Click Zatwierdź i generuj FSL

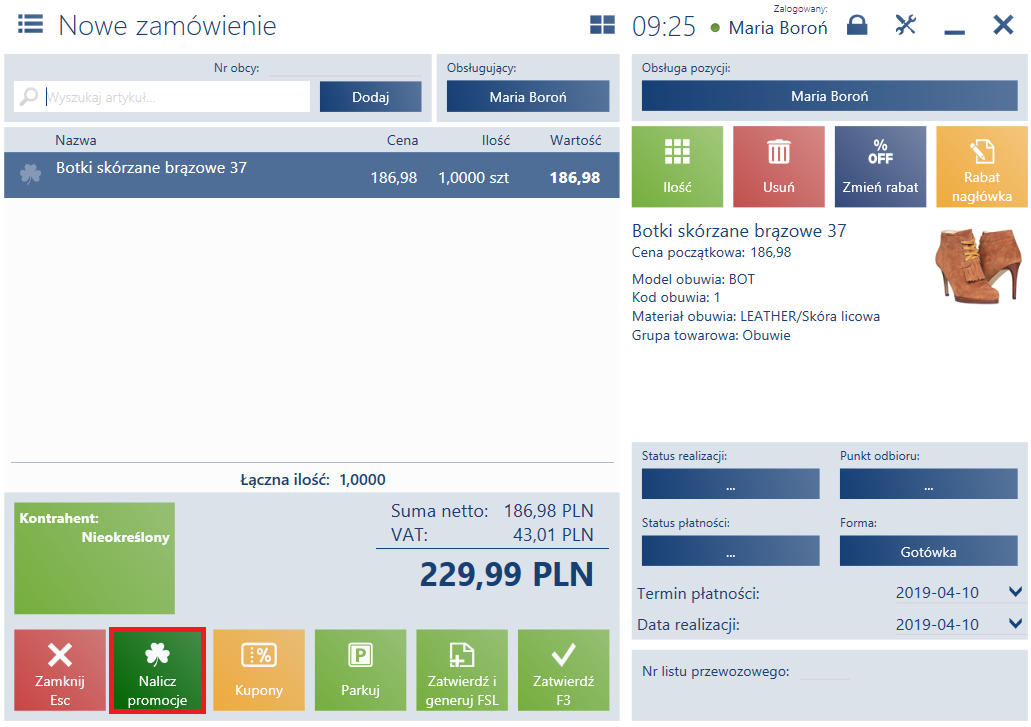[x=462, y=670]
